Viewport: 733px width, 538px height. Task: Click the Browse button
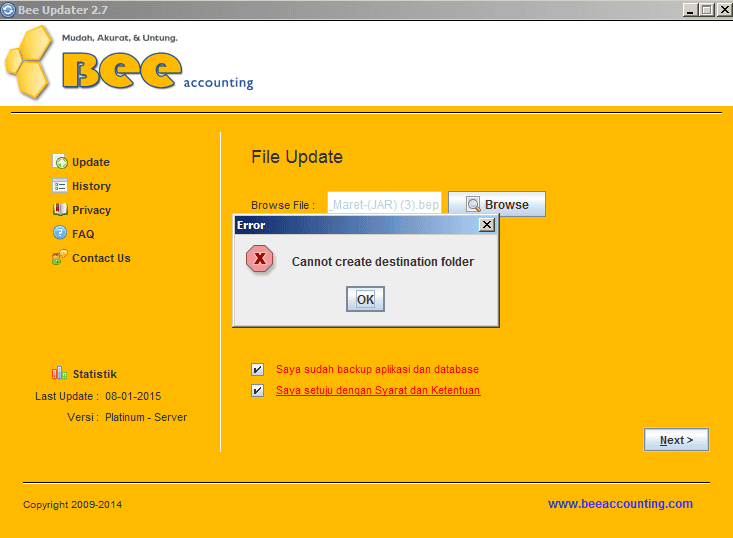(x=496, y=204)
